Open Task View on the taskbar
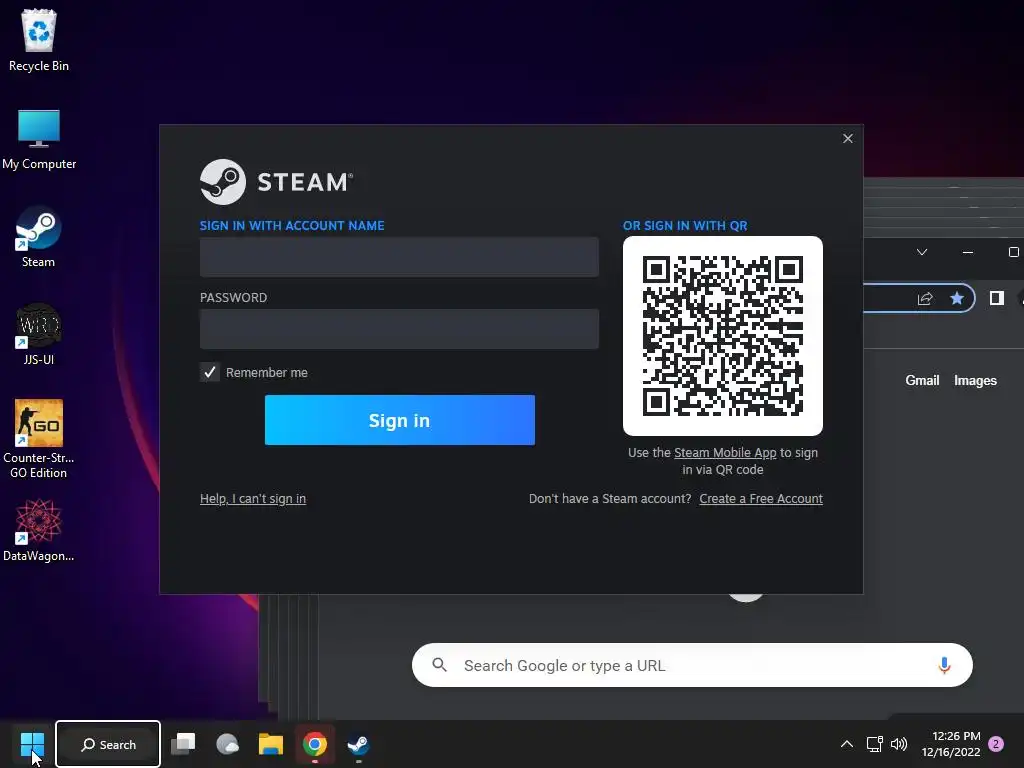The image size is (1024, 768). point(184,744)
